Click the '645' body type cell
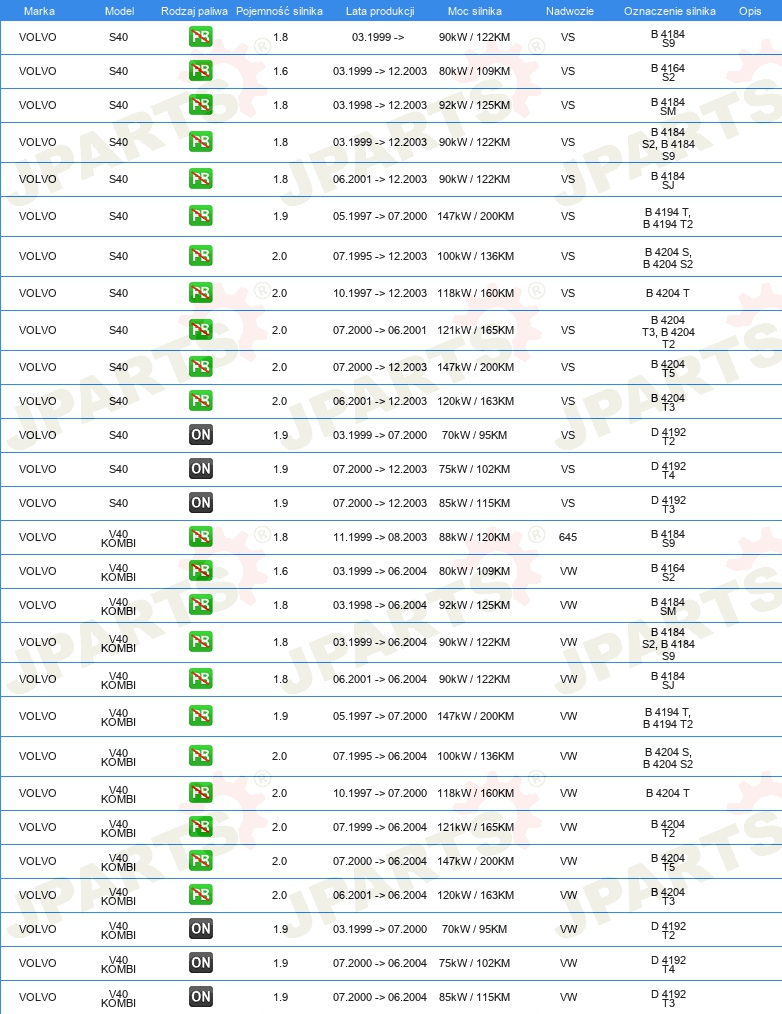782x1014 pixels. click(568, 537)
